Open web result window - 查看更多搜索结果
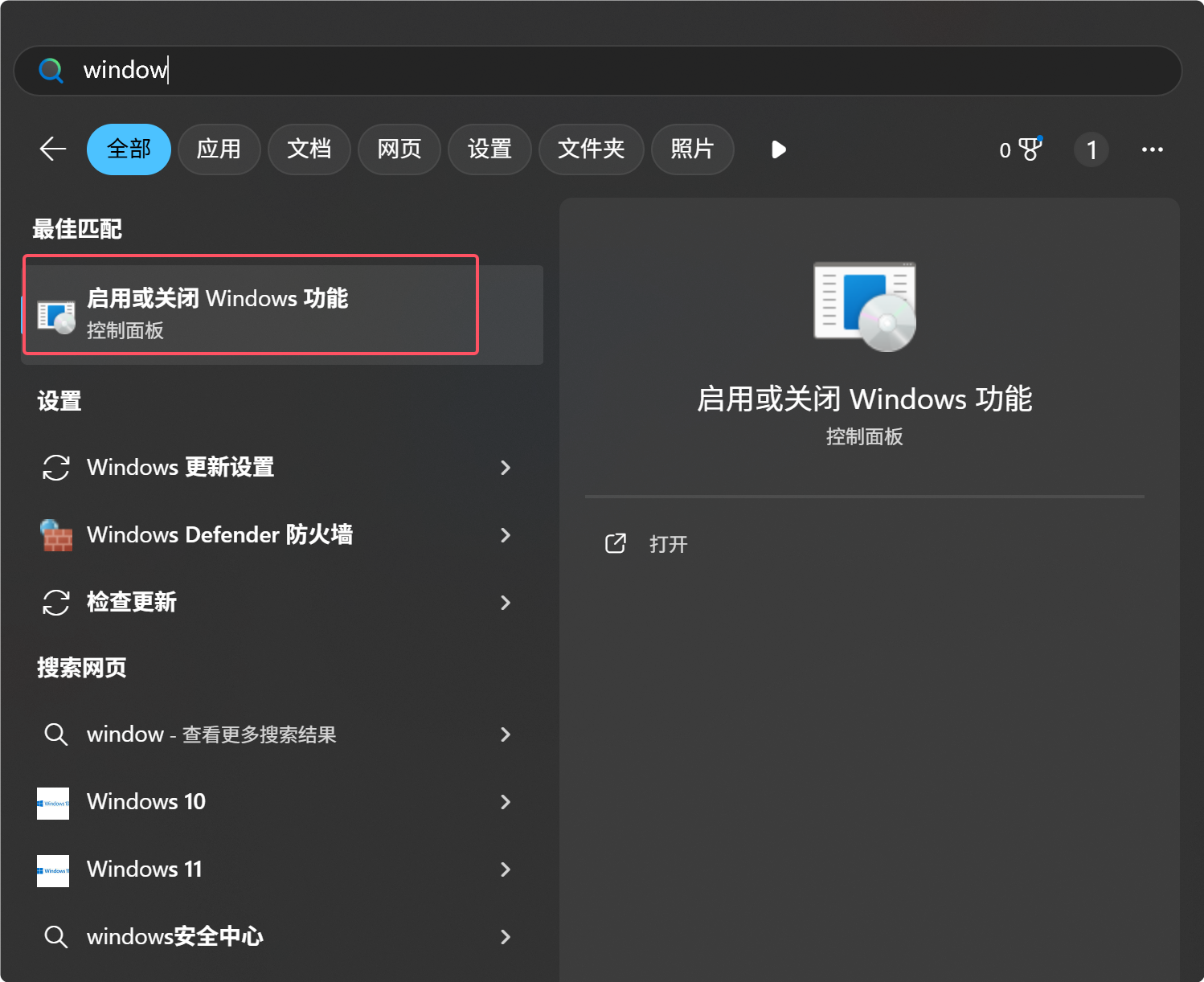The image size is (1204, 982). pos(282,734)
